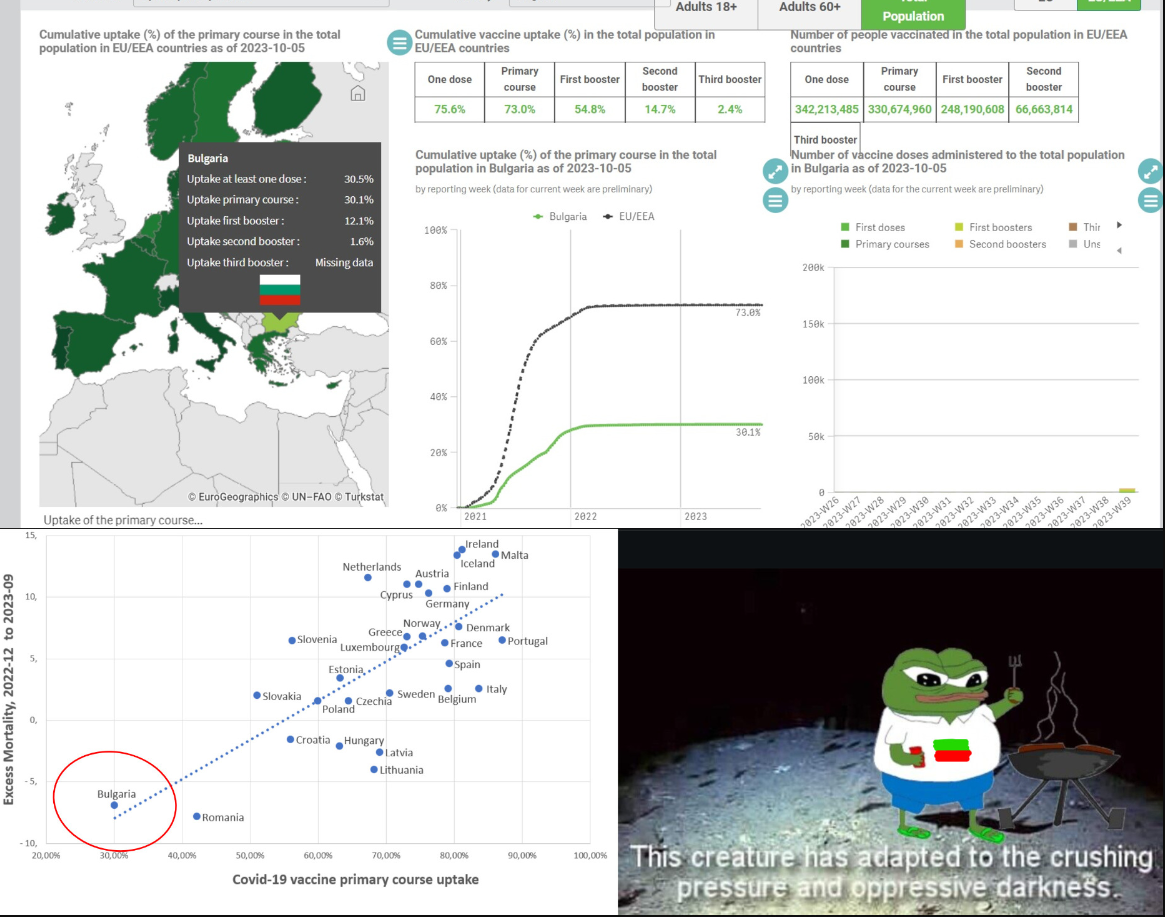Toggle the First boosters legend entry
Image resolution: width=1165 pixels, height=917 pixels.
tap(993, 227)
